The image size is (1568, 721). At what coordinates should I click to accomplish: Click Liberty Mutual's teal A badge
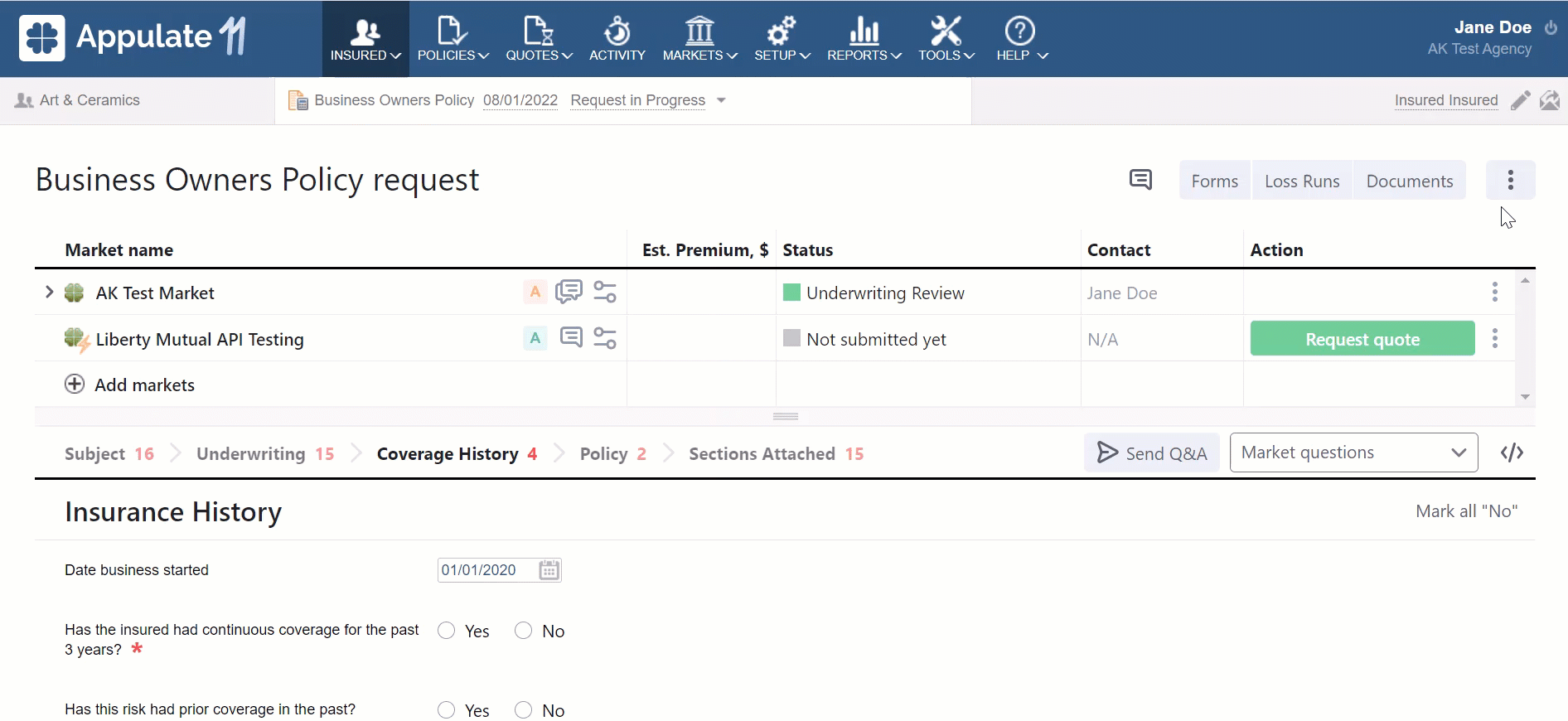pyautogui.click(x=535, y=338)
